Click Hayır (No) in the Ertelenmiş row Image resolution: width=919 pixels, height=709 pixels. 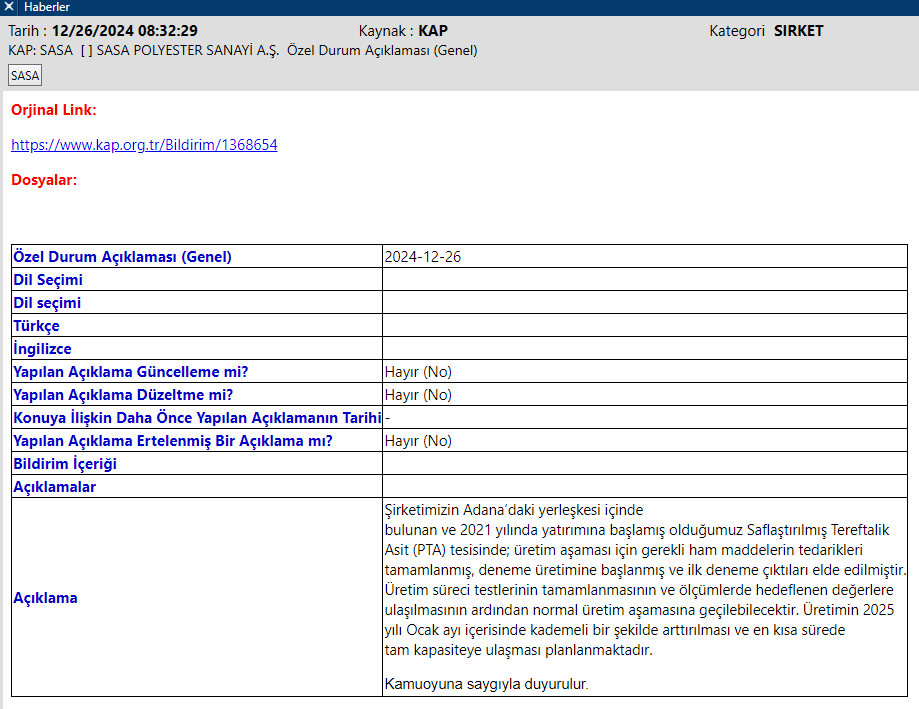pos(418,441)
